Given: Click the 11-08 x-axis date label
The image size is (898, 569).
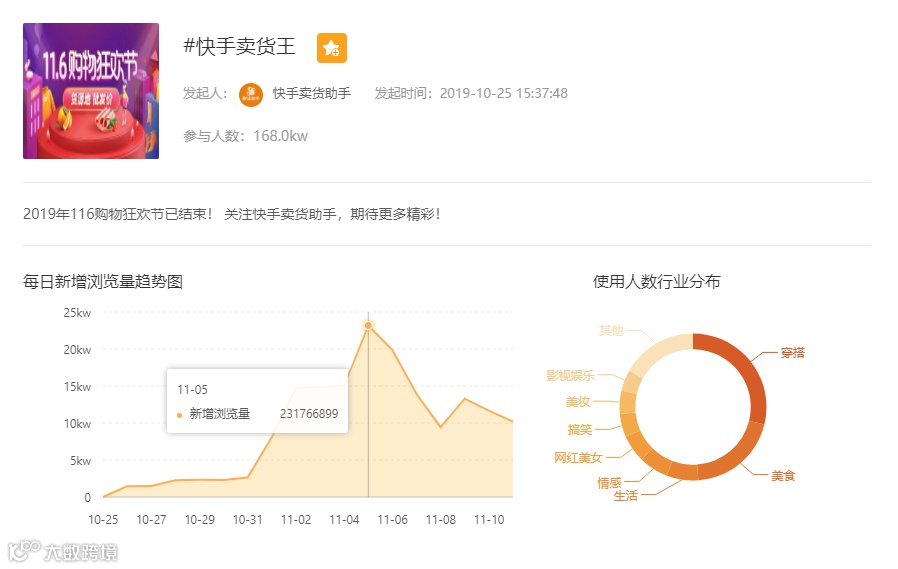Looking at the screenshot, I should 440,520.
